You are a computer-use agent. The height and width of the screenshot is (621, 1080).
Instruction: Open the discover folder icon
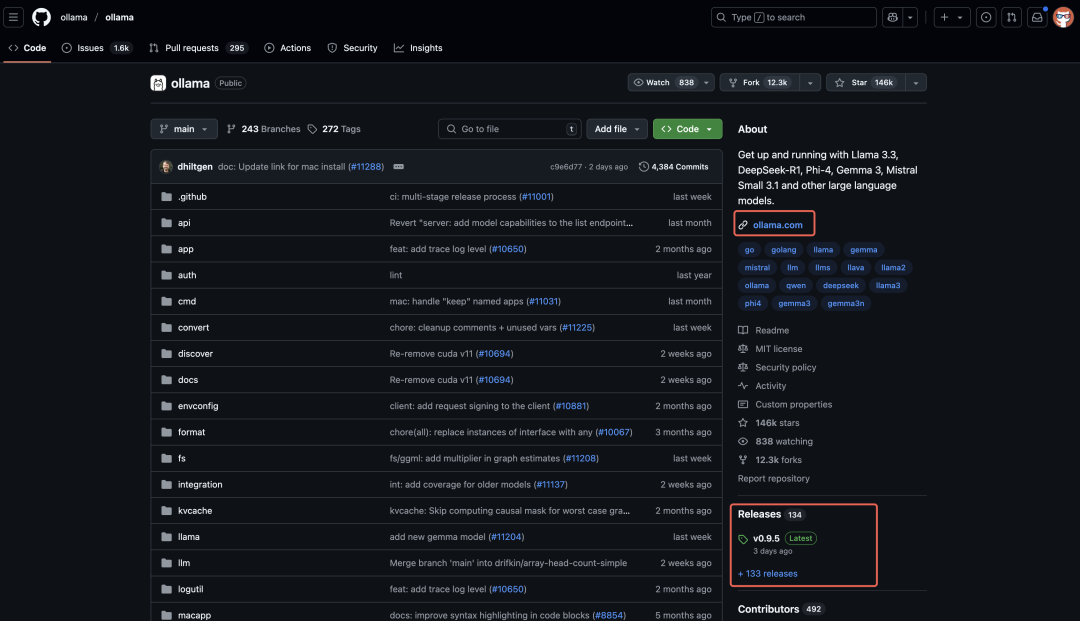click(x=166, y=354)
